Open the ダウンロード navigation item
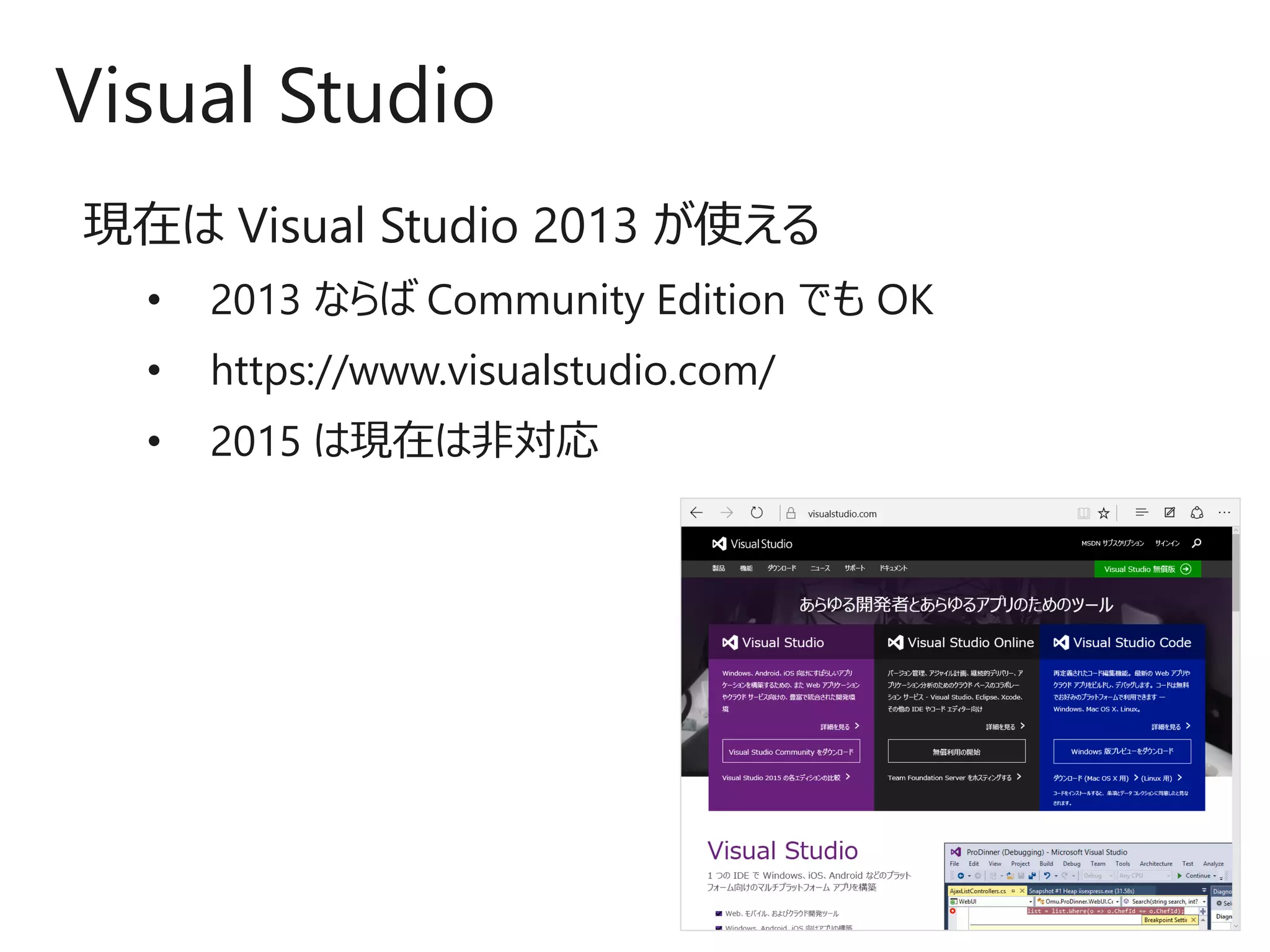 tap(781, 568)
